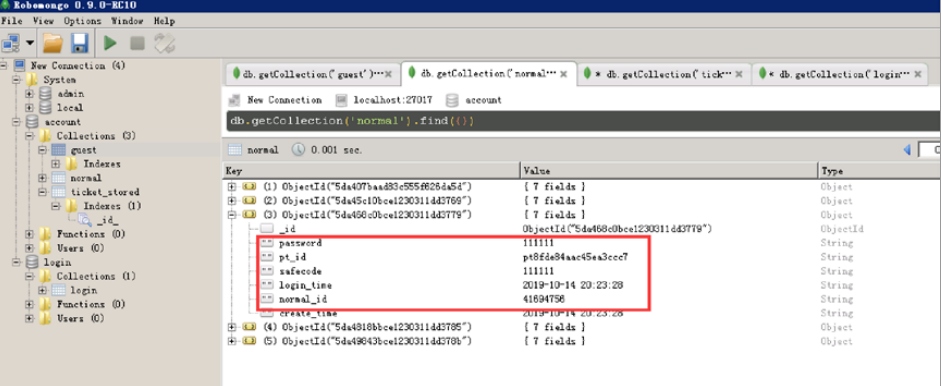
Task: Click the query text input field
Action: tap(583, 121)
